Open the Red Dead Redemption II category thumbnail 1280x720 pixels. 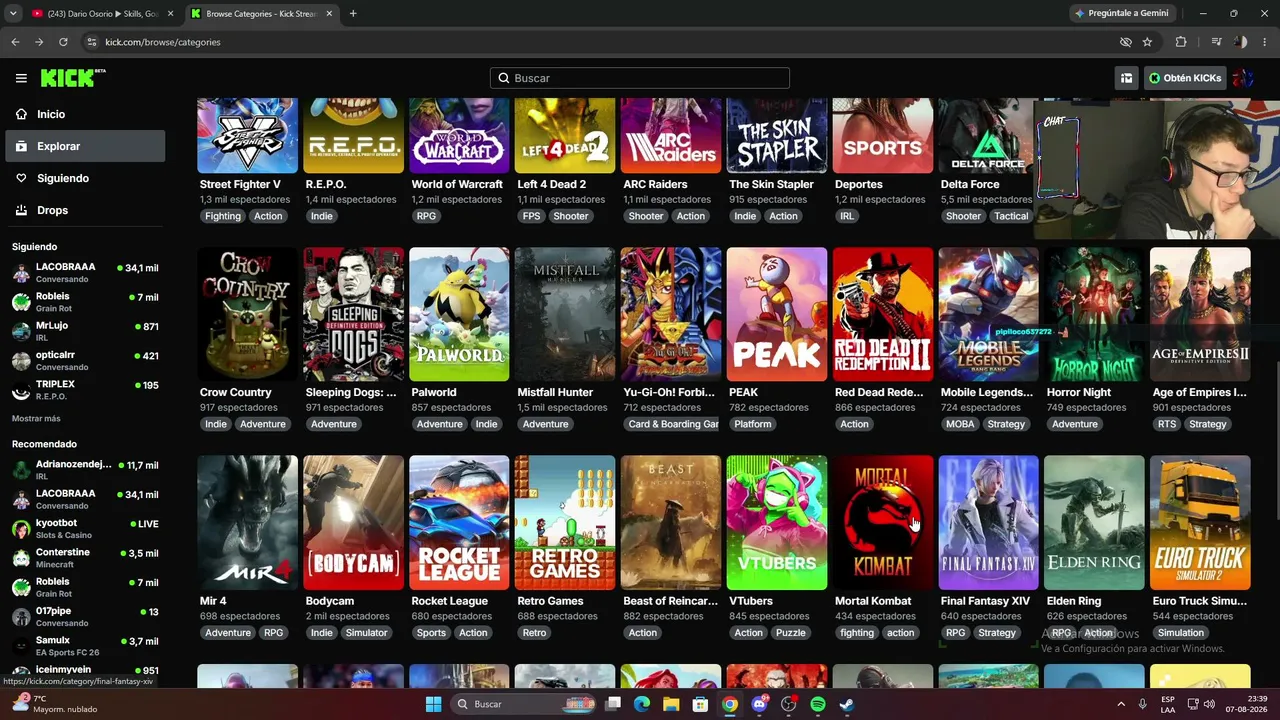883,314
